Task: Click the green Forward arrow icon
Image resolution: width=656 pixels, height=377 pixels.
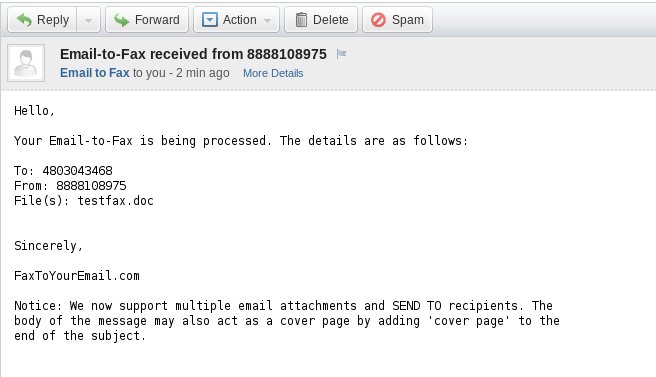Action: [x=122, y=20]
